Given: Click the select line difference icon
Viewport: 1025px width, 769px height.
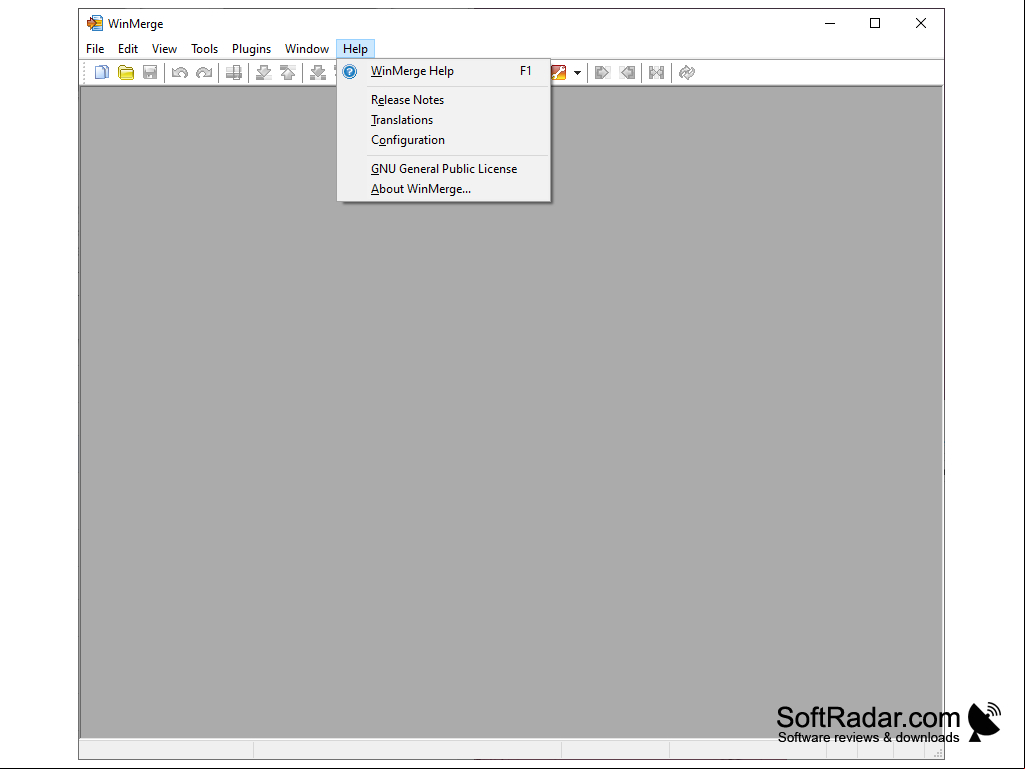Looking at the screenshot, I should point(233,73).
